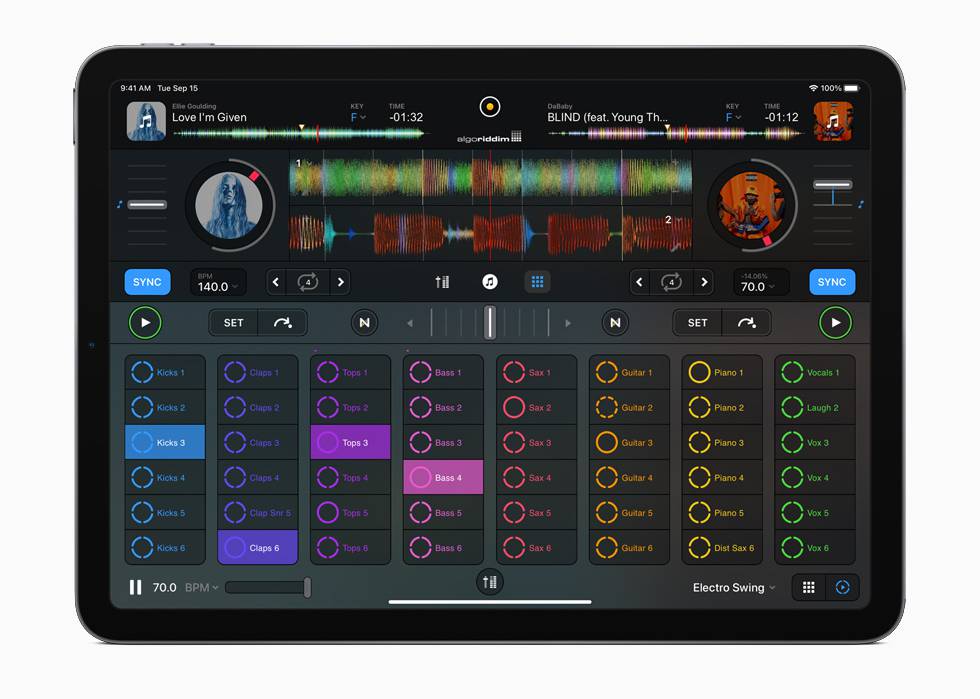Trigger the Dist Sax 6 loop pad
Image resolution: width=980 pixels, height=699 pixels.
[x=722, y=547]
